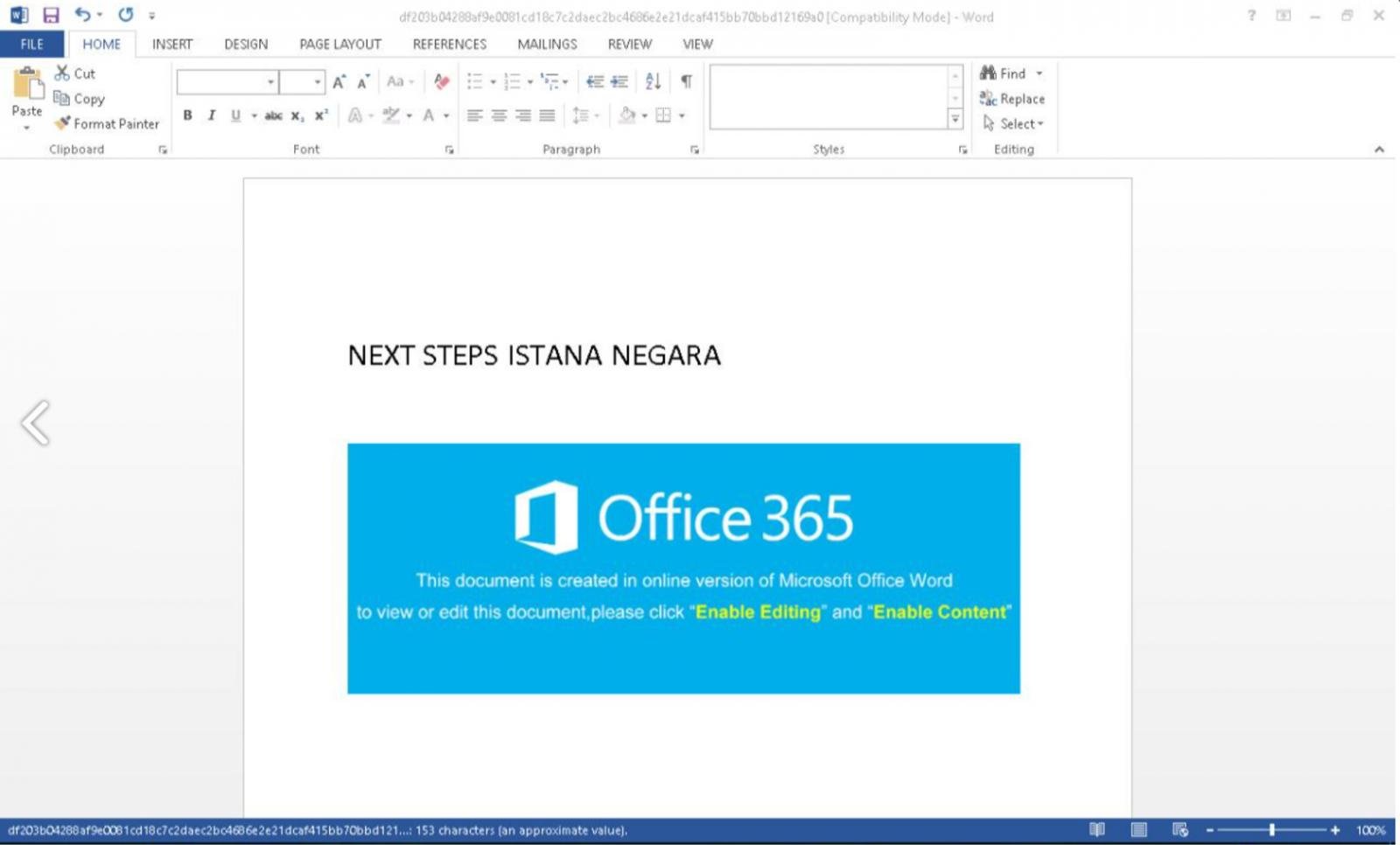This screenshot has width=1400, height=845.
Task: Apply strikethrough formatting
Action: 274,115
